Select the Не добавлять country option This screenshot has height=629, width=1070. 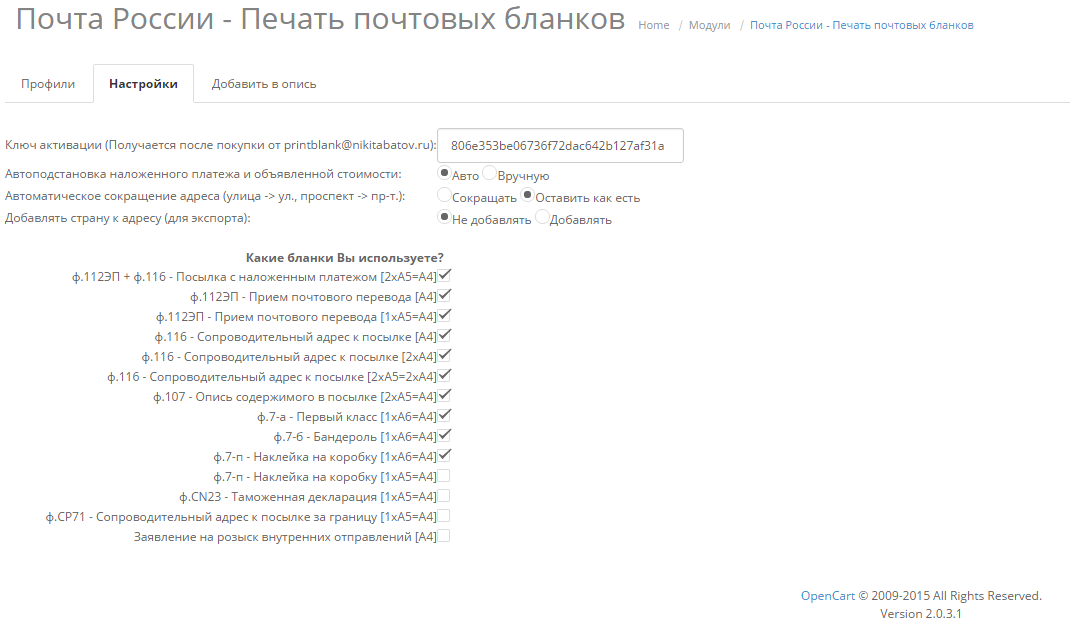tap(444, 217)
